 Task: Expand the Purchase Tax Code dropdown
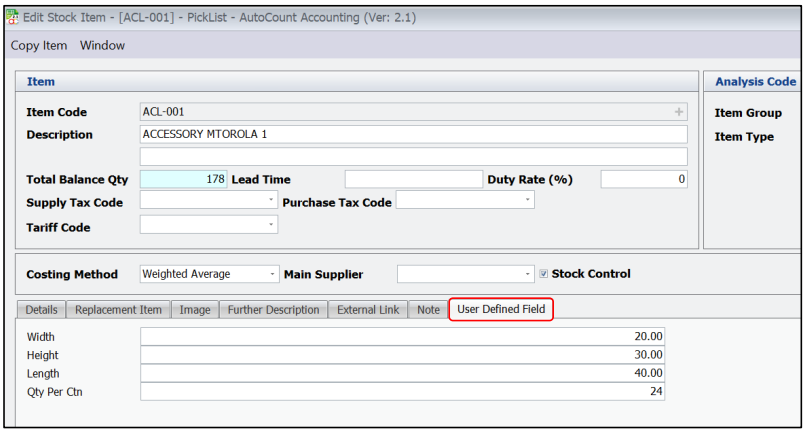[527, 200]
